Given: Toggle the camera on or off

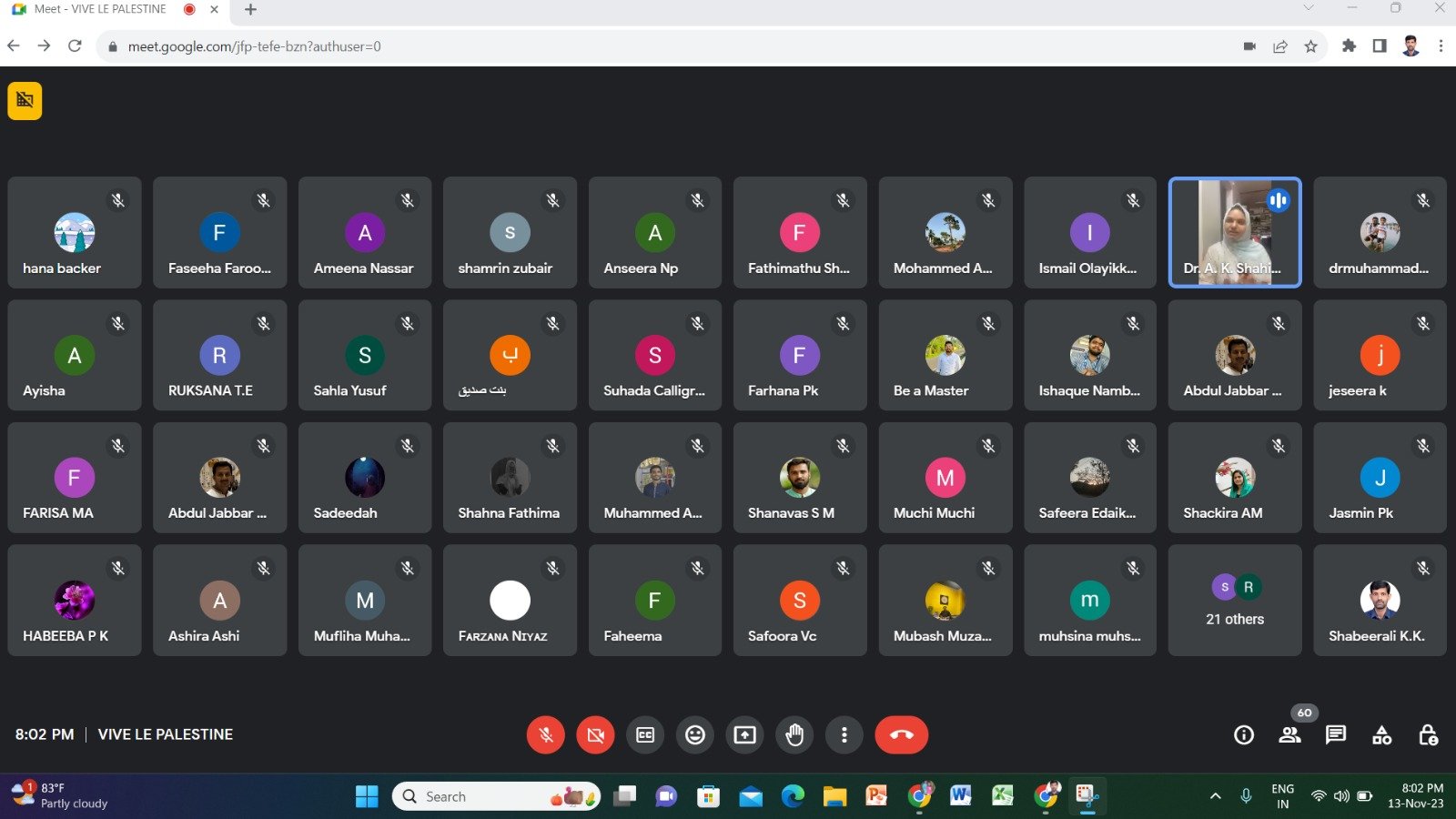Looking at the screenshot, I should tap(595, 734).
